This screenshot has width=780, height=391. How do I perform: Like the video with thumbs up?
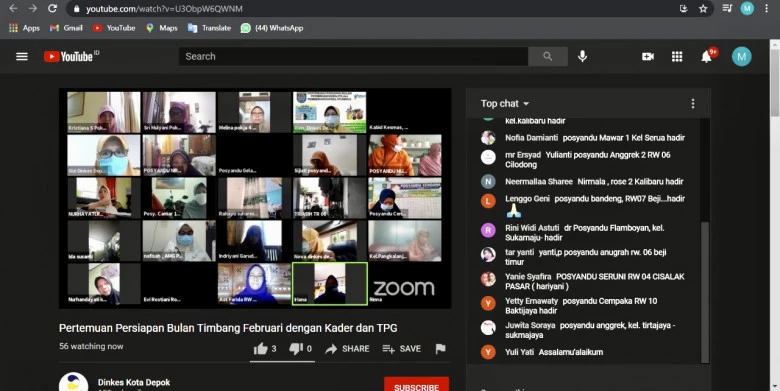coord(265,349)
